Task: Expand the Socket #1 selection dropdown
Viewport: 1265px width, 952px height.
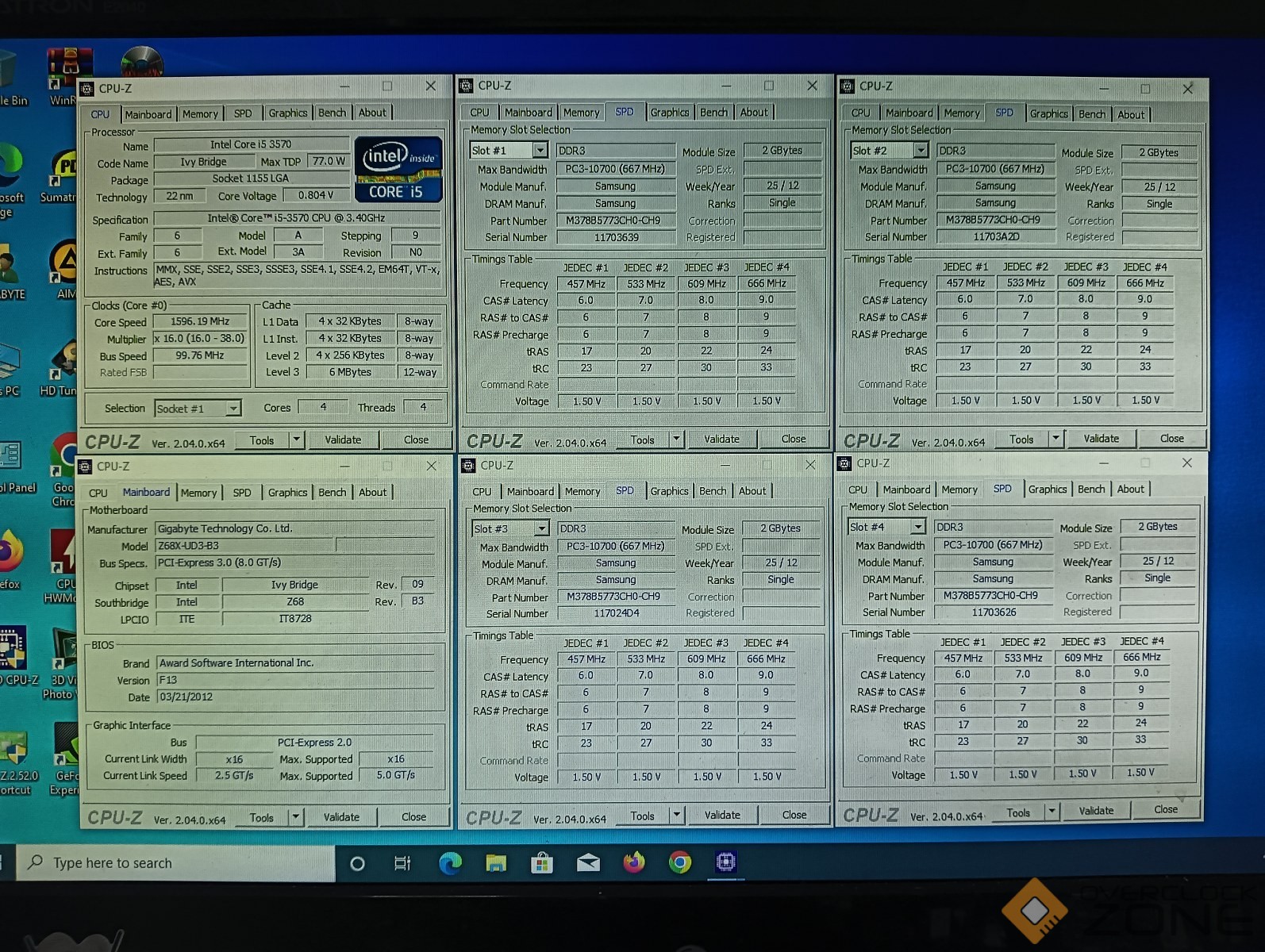Action: point(233,409)
